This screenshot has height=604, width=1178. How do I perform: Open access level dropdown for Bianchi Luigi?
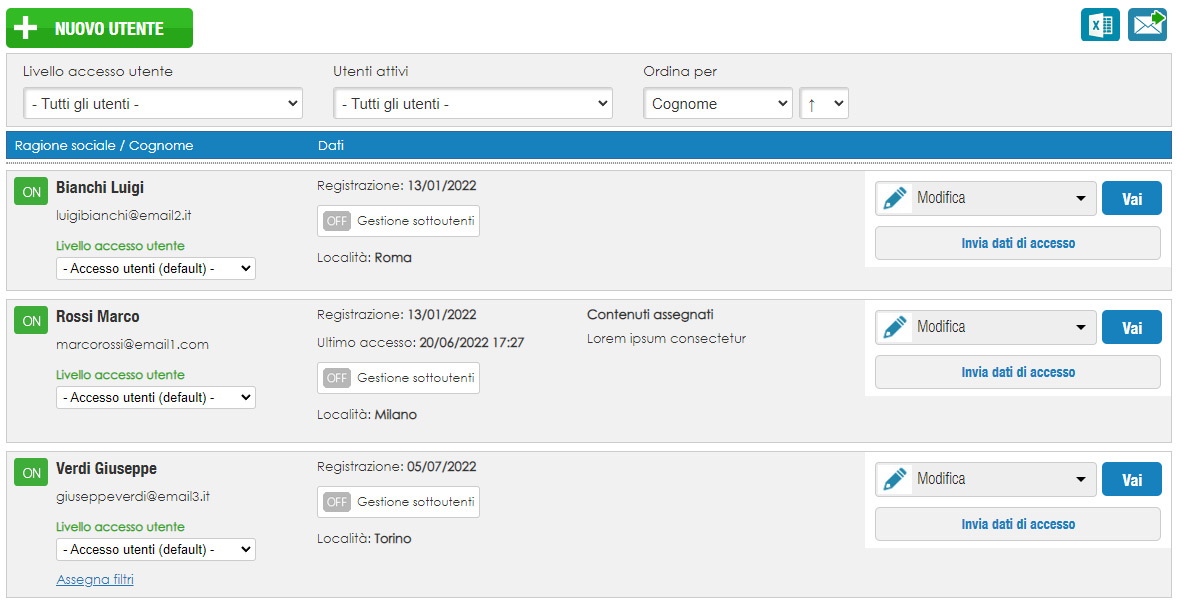pos(156,268)
